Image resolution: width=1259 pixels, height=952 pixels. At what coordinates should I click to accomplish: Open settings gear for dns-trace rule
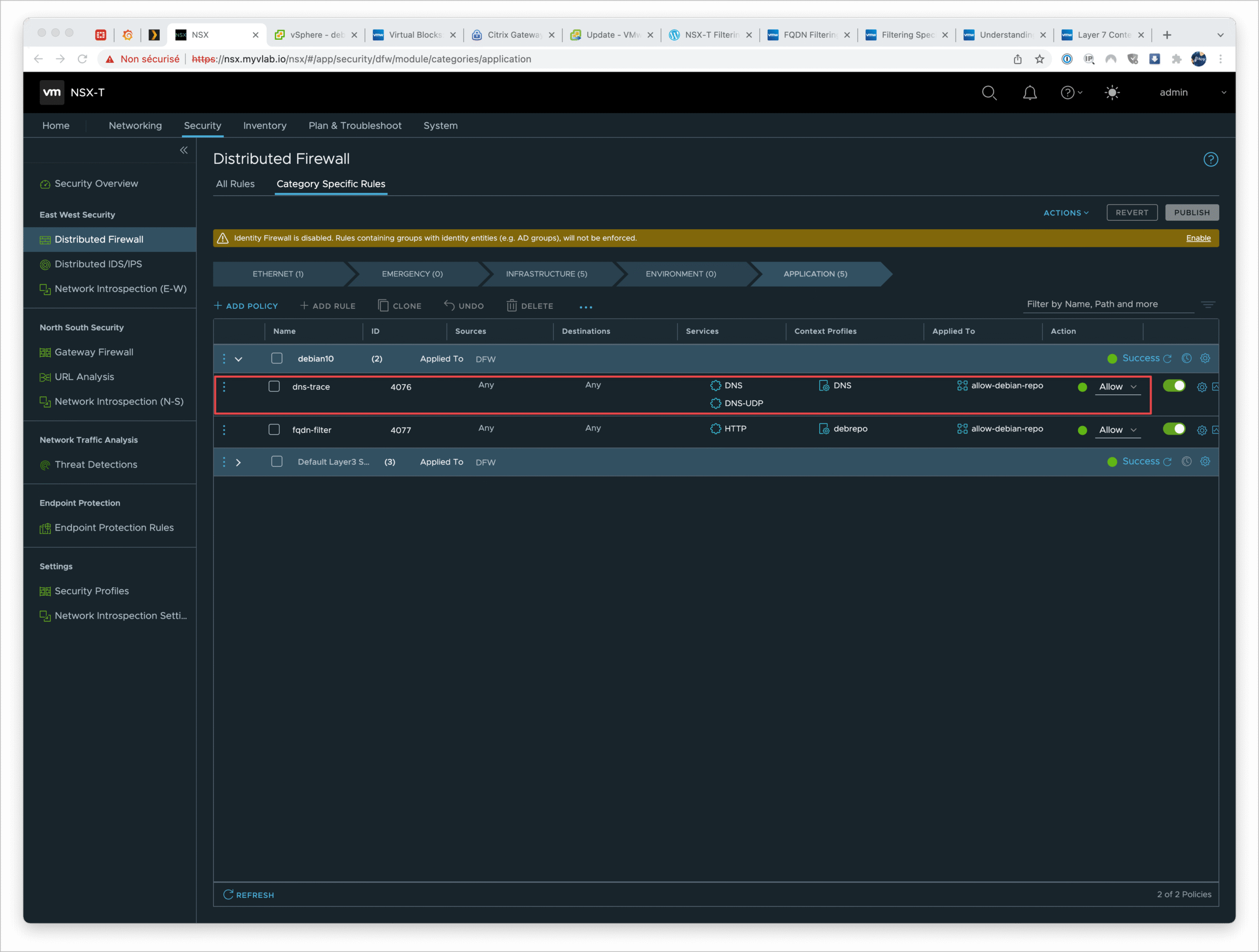(1201, 387)
